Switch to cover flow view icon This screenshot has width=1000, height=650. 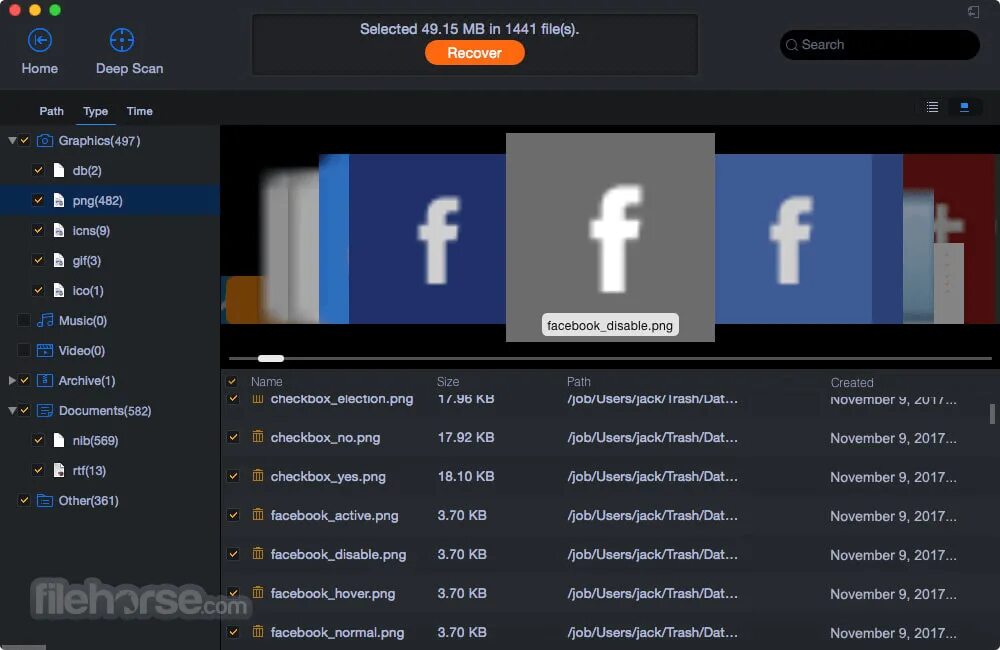point(964,107)
